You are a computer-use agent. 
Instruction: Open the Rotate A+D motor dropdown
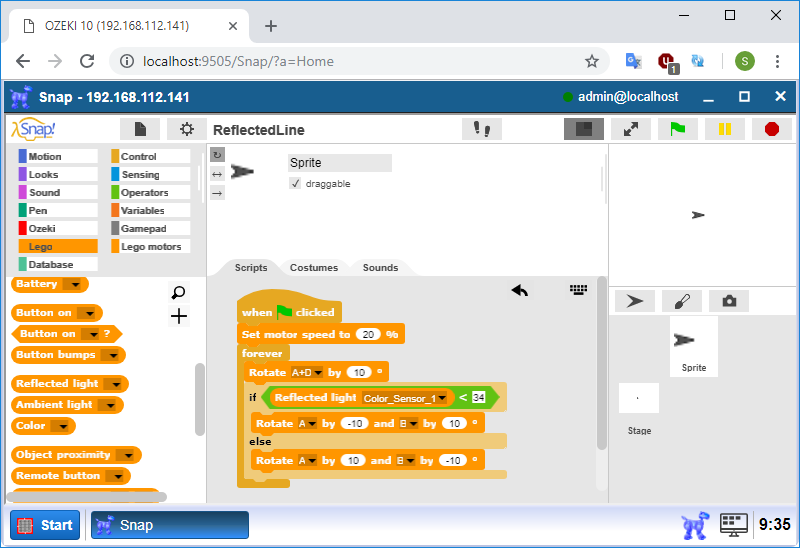[x=318, y=372]
